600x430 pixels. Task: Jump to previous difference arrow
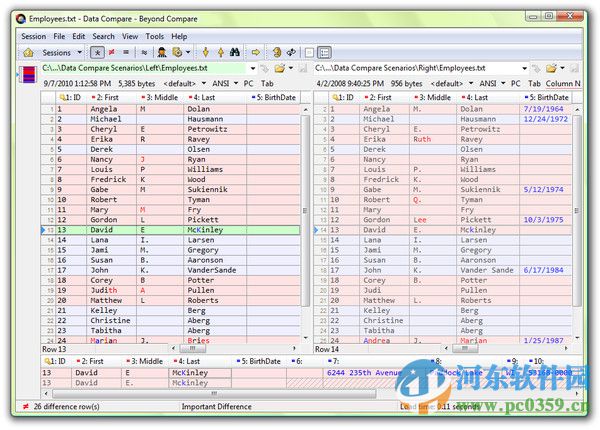tap(220, 52)
